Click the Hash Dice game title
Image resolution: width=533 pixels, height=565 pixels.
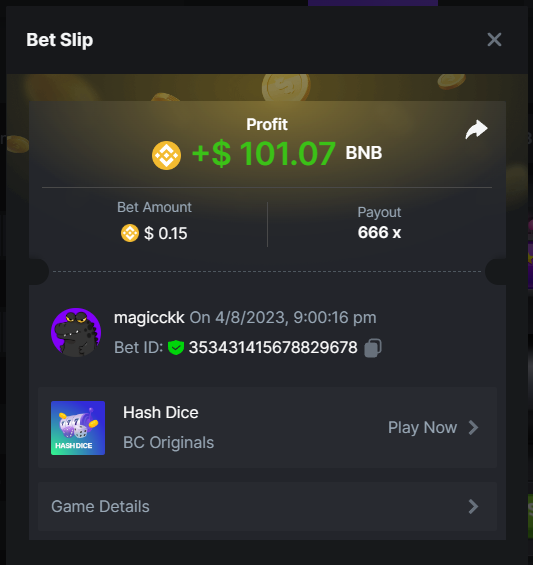(161, 413)
